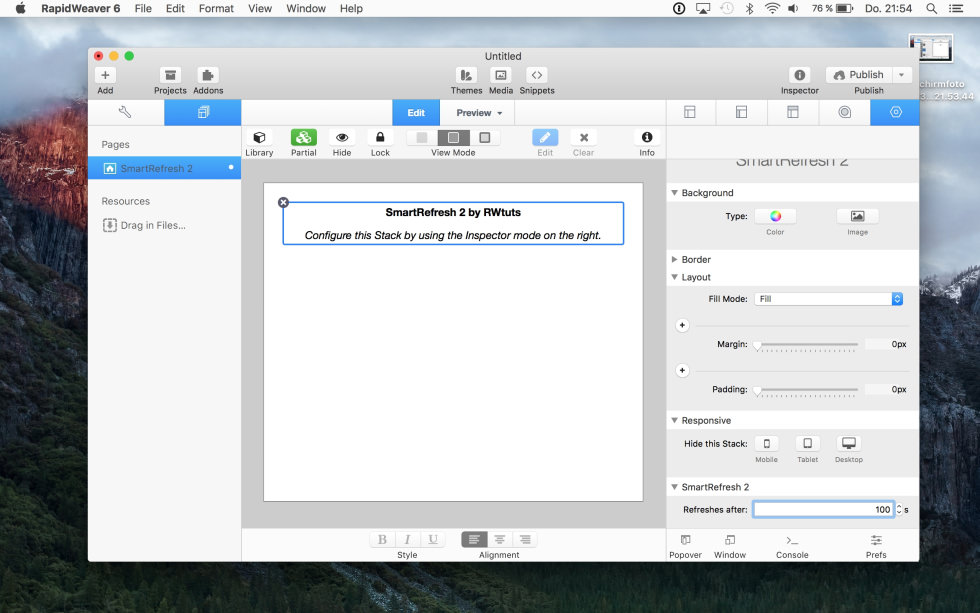Align text right
The width and height of the screenshot is (980, 613).
point(525,540)
